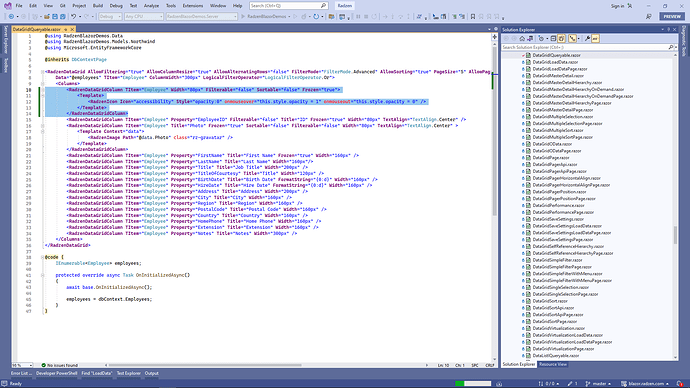Open the Output panel tab
This screenshot has width=690, height=388.
(x=151, y=373)
